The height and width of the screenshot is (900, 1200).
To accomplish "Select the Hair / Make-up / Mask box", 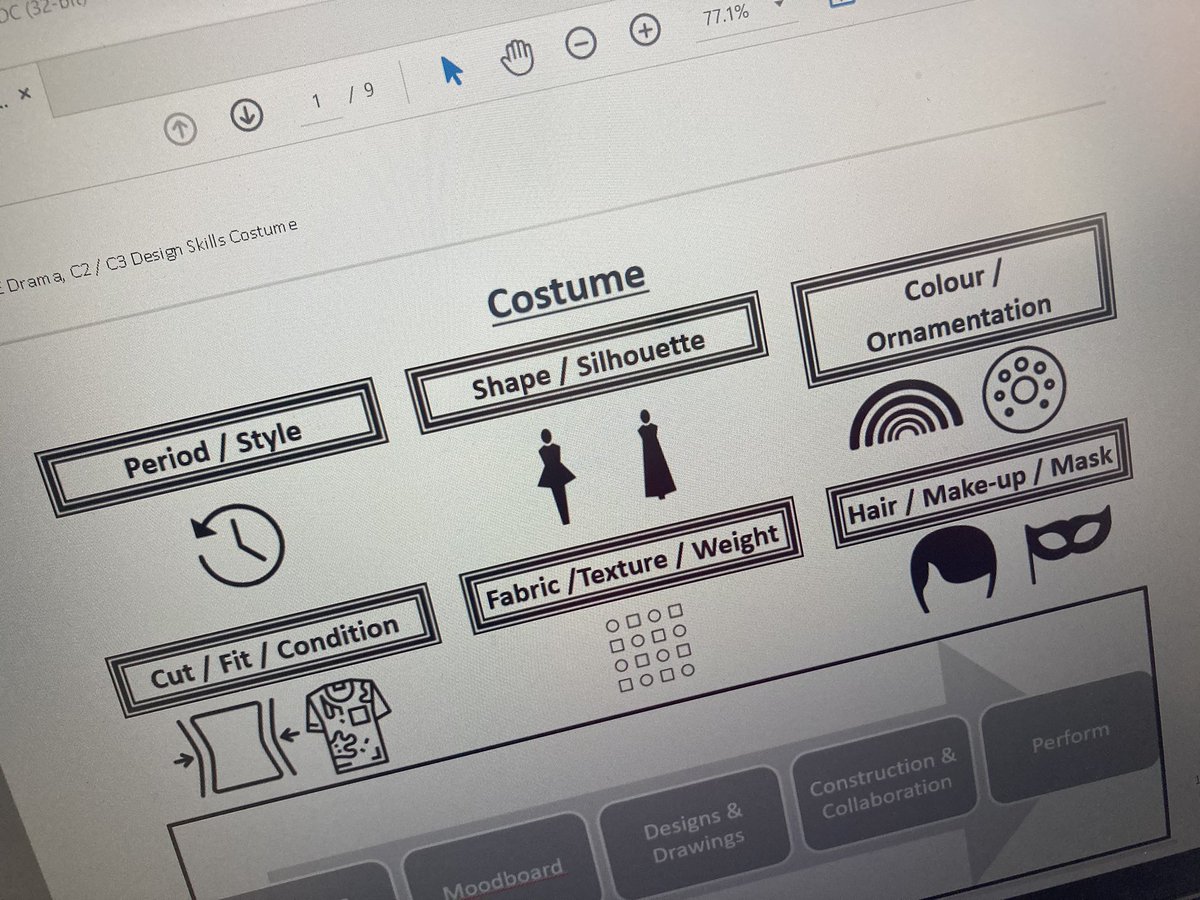I will tap(980, 484).
